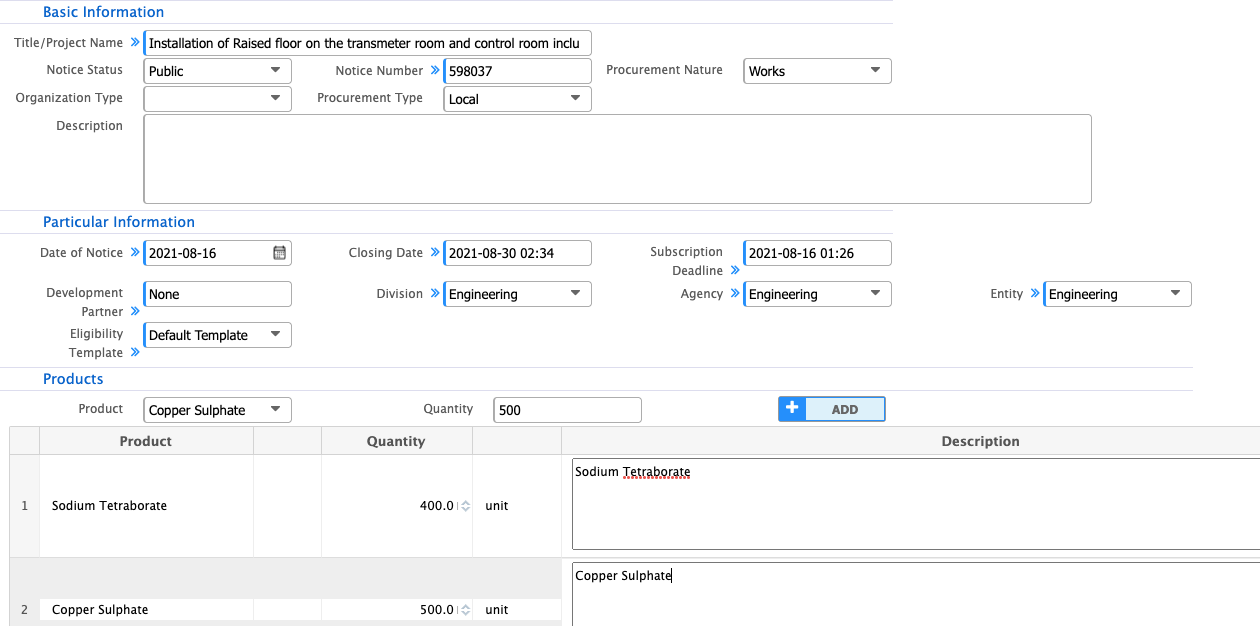Click the chevron icon beside Title/Project Name
The image size is (1260, 626).
coord(135,43)
